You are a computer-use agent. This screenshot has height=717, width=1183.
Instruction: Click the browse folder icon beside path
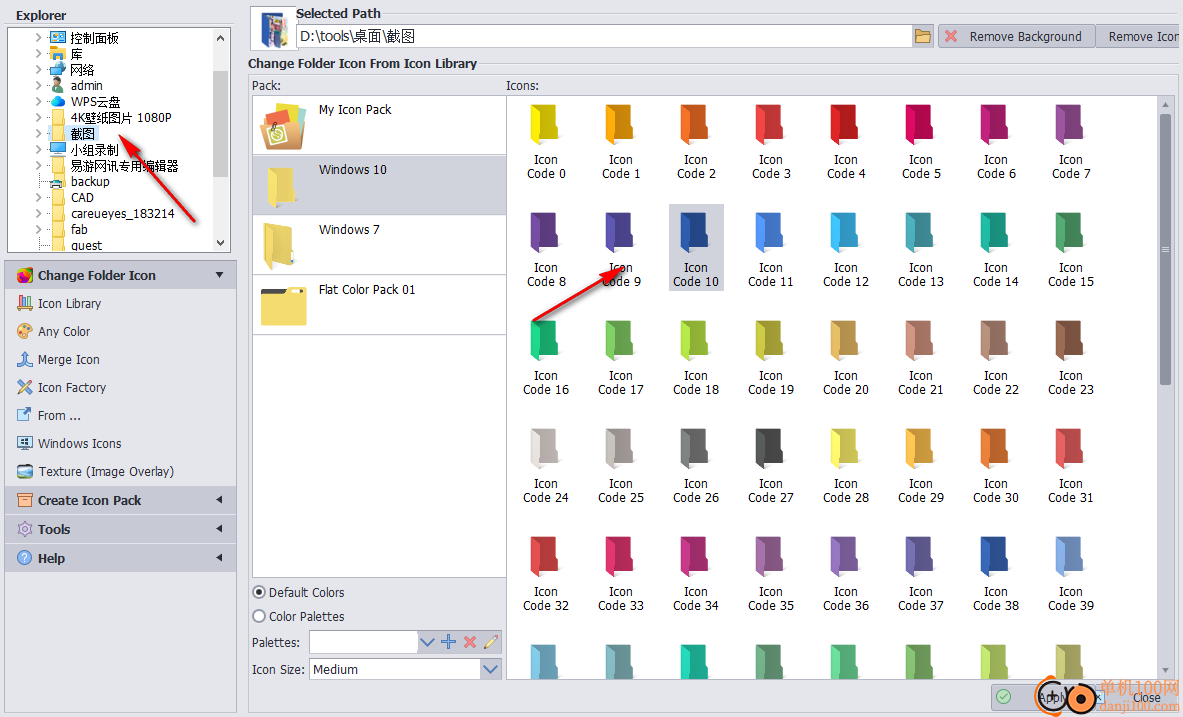click(923, 36)
